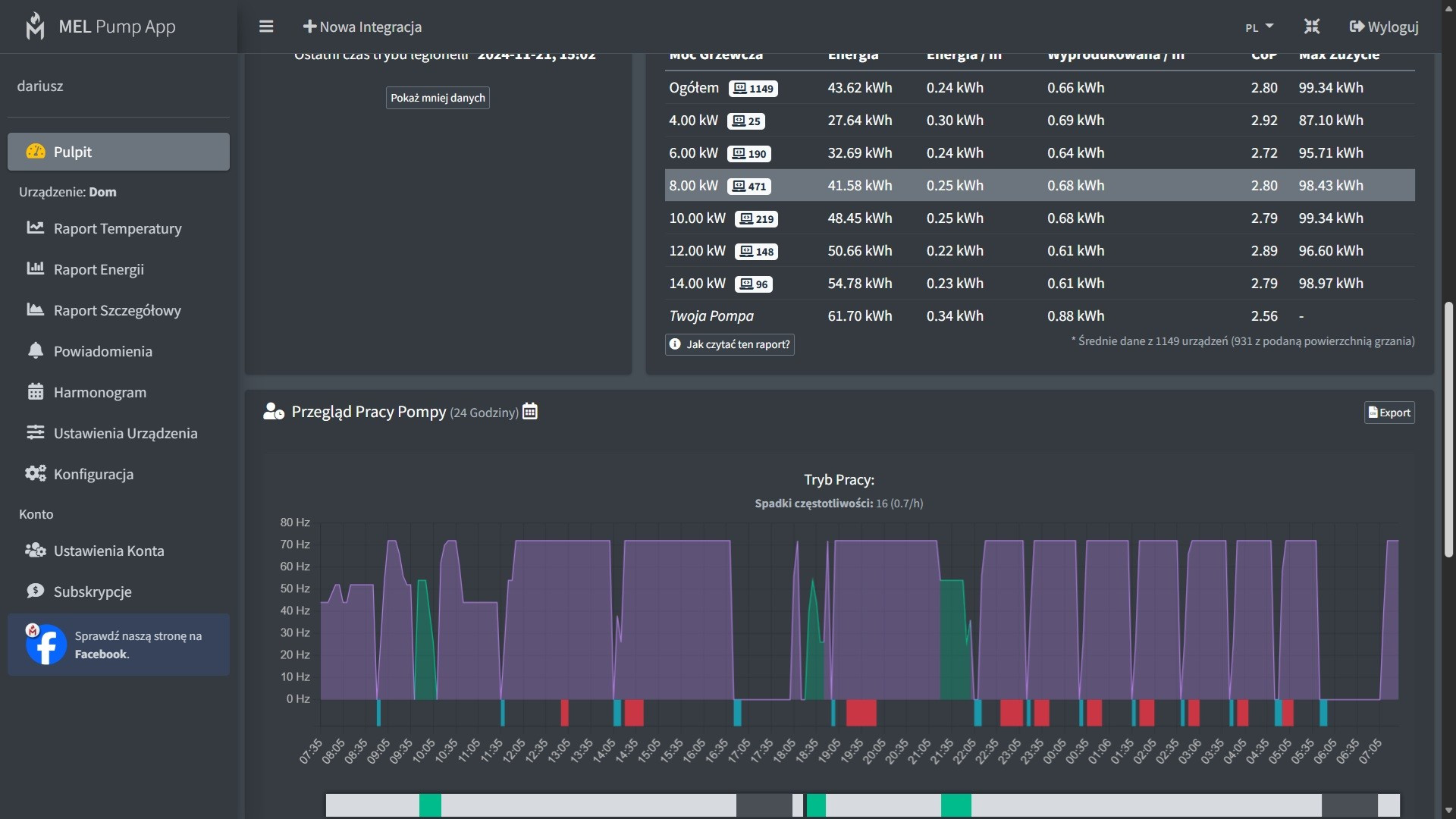
Task: Open Raport Temperatury page
Action: [117, 228]
